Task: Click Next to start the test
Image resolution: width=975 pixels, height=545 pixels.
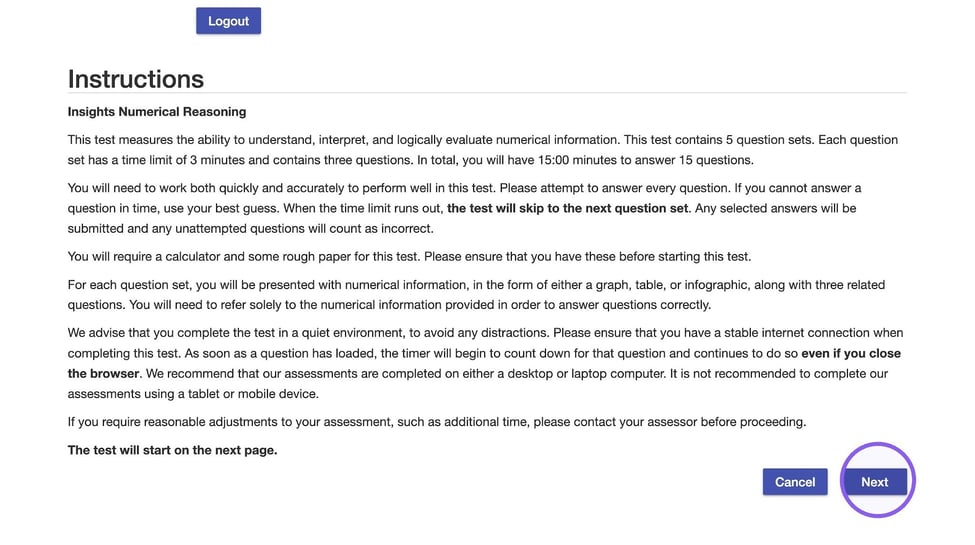Action: coord(874,482)
